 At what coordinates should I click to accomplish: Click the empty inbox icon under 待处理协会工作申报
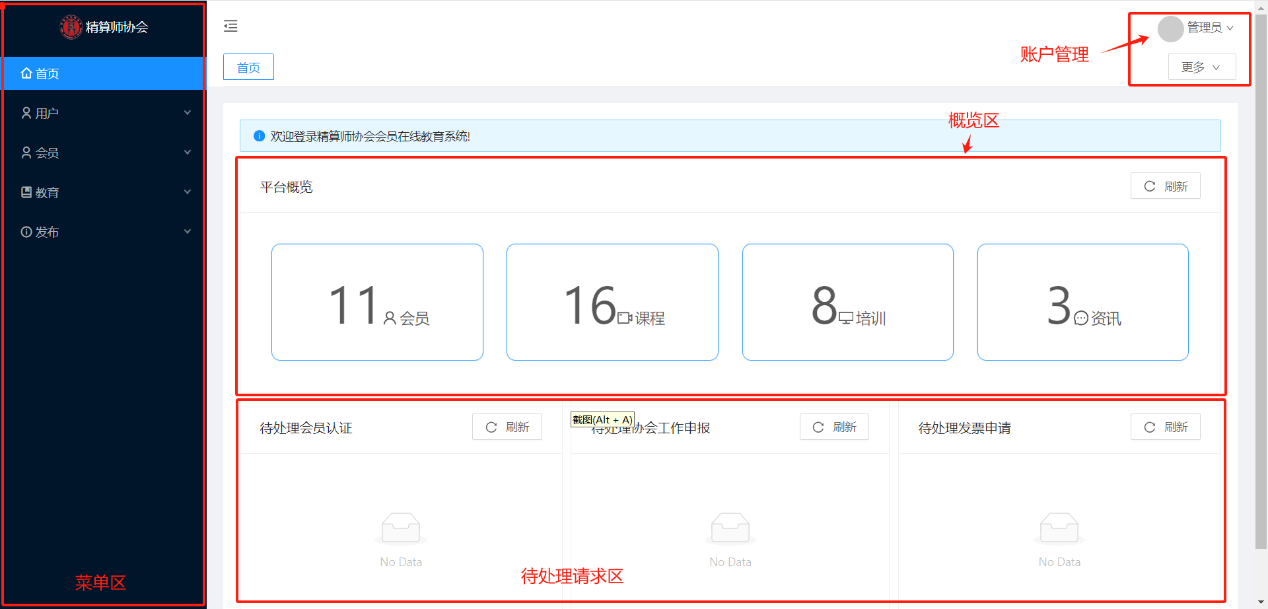click(x=730, y=527)
